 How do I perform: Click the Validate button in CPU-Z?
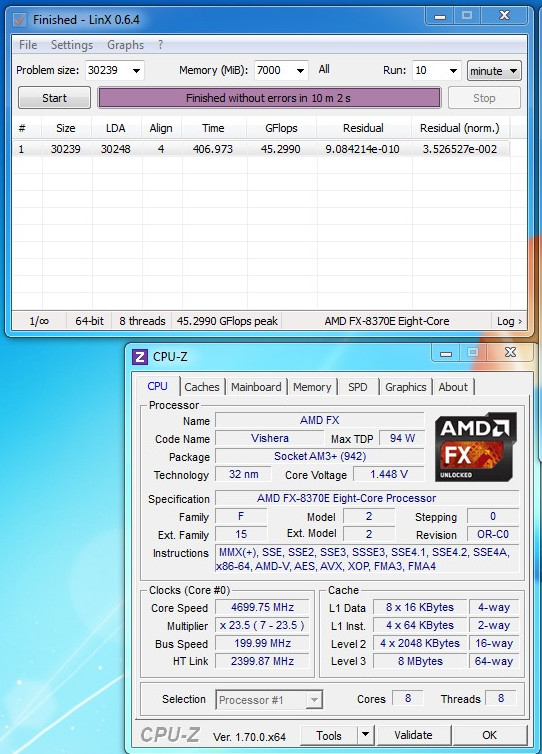413,735
